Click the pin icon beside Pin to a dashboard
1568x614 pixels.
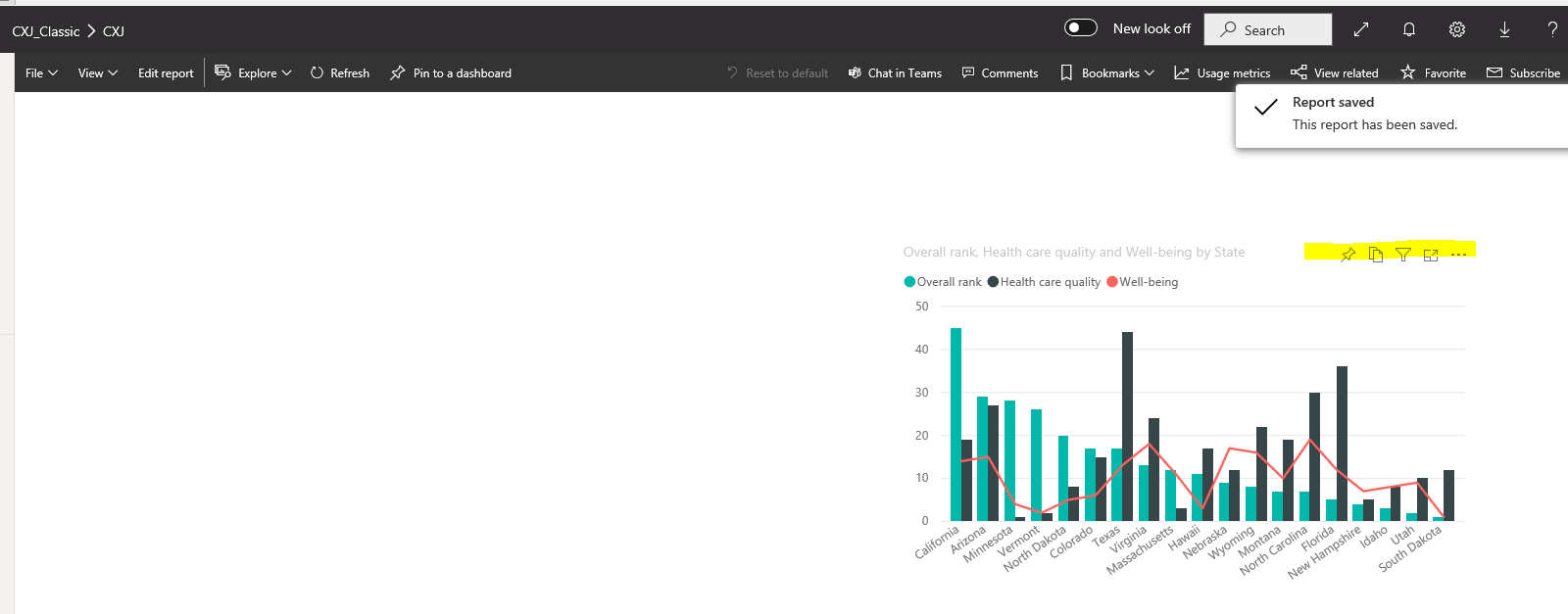point(397,73)
